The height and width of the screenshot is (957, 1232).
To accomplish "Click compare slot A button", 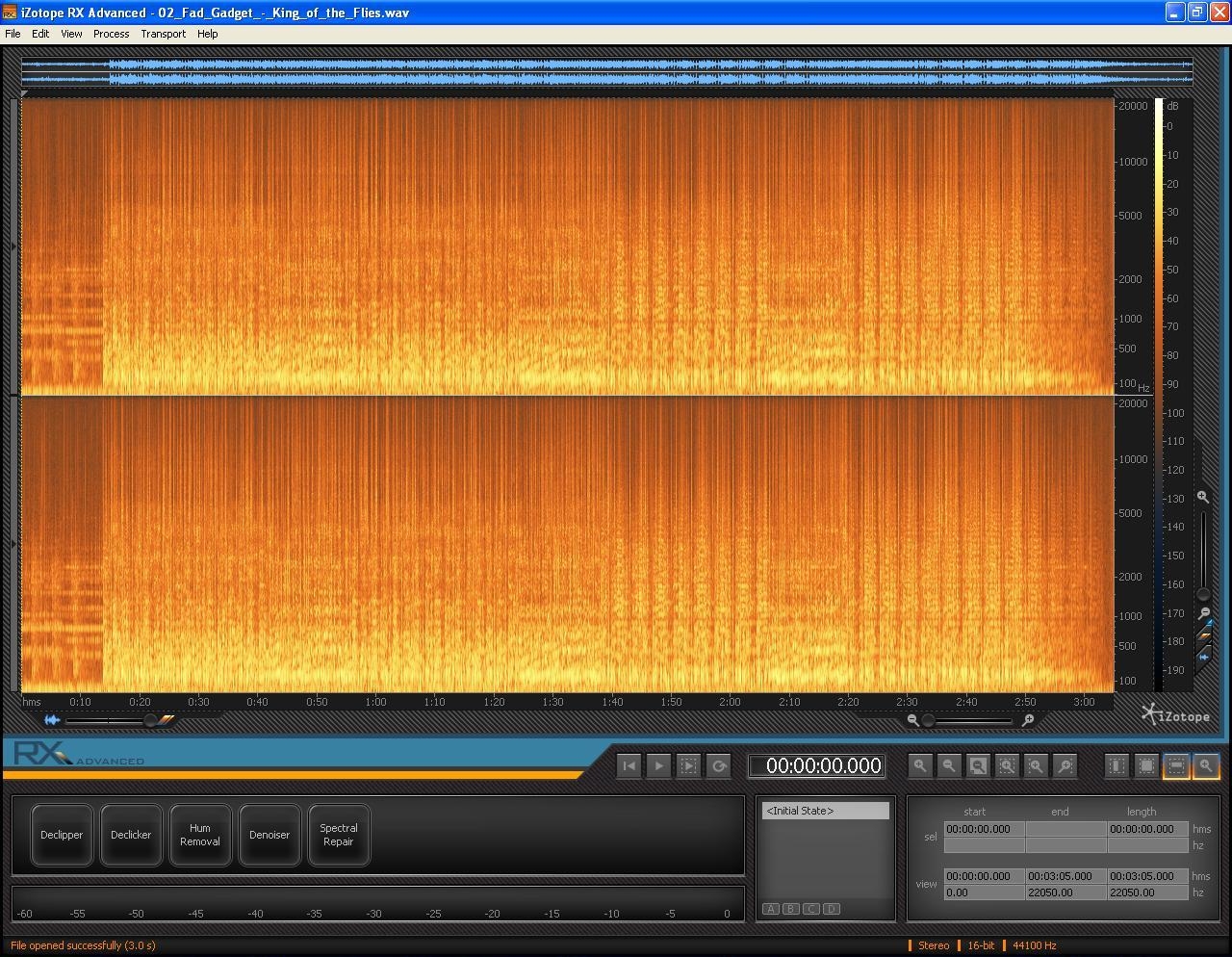I will pyautogui.click(x=771, y=909).
